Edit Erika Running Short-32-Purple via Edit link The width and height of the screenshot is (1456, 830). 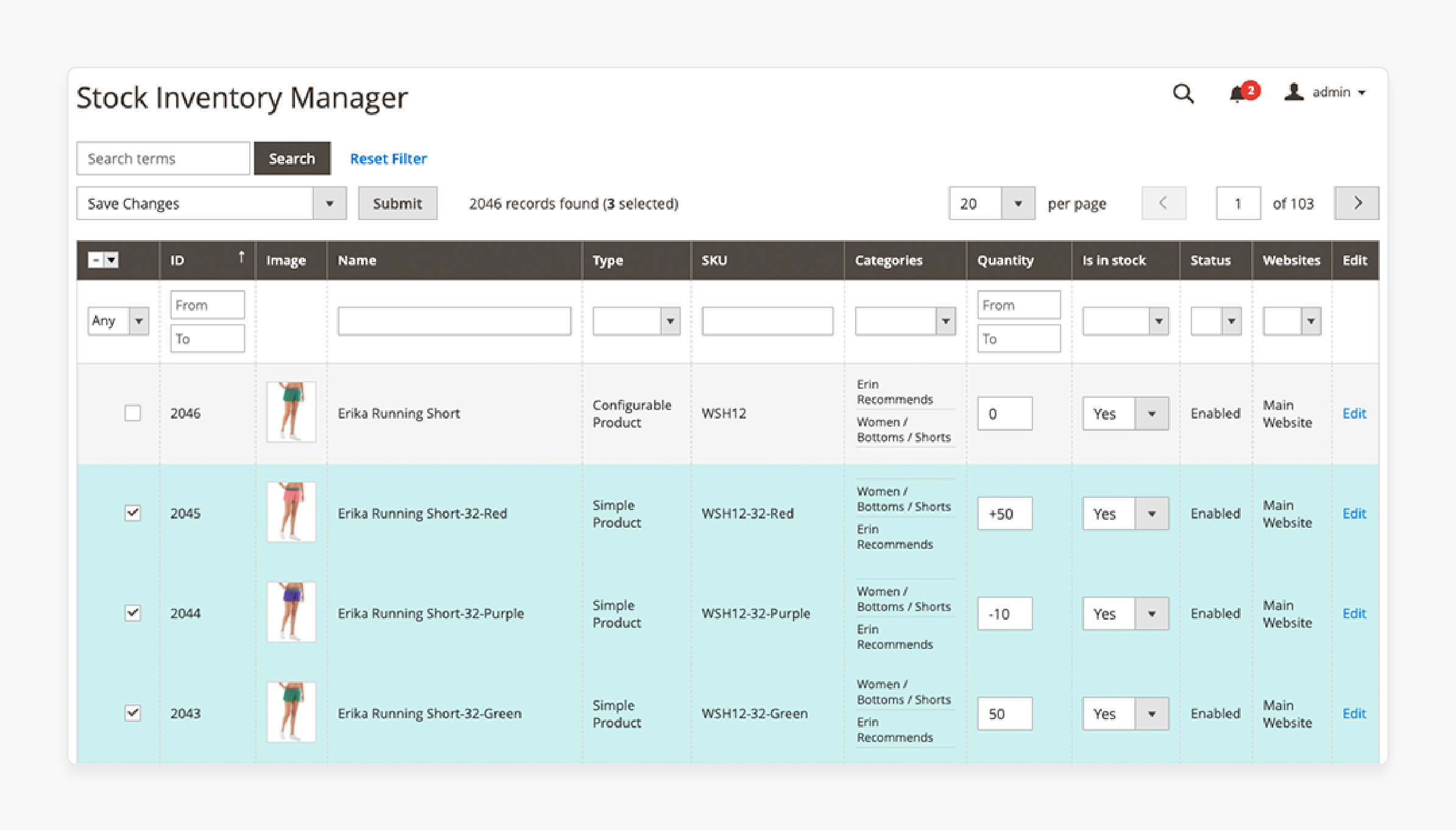click(x=1354, y=613)
